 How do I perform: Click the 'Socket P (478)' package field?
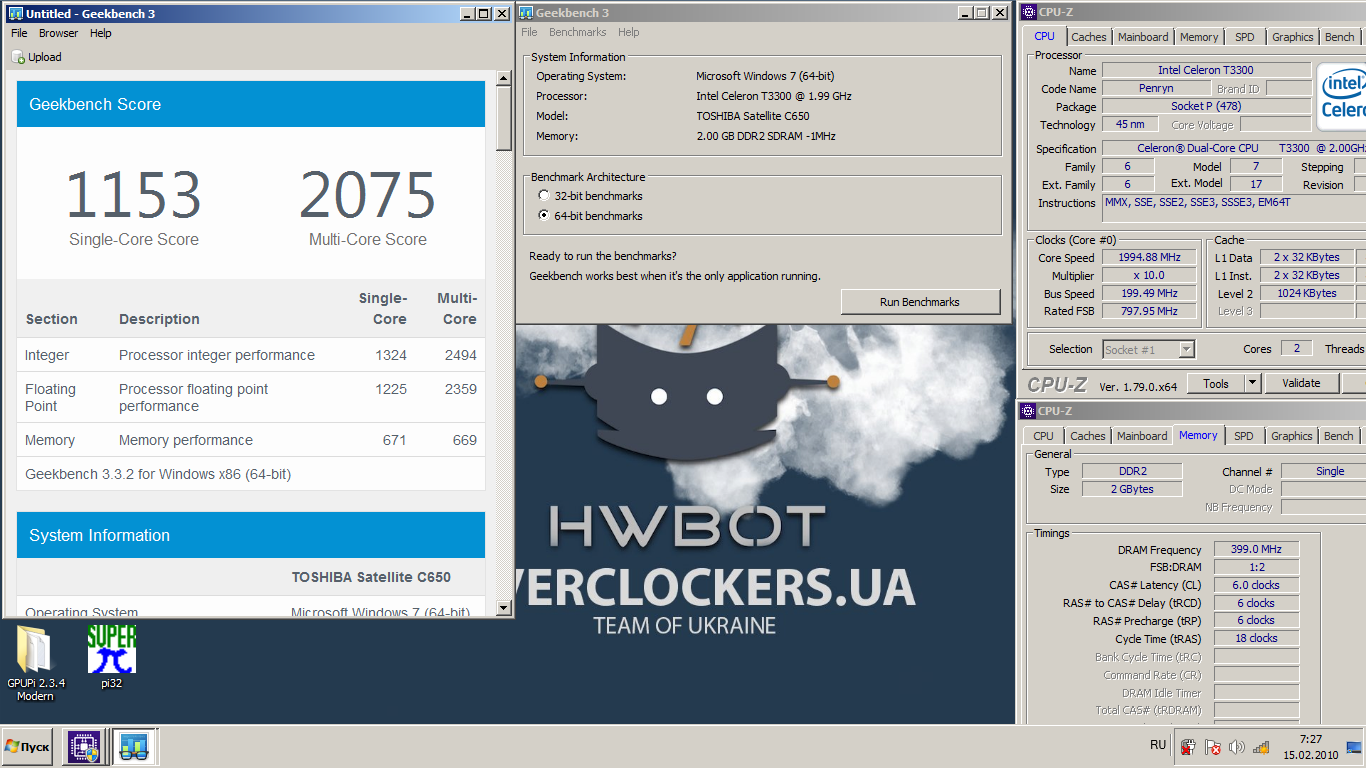[1206, 106]
